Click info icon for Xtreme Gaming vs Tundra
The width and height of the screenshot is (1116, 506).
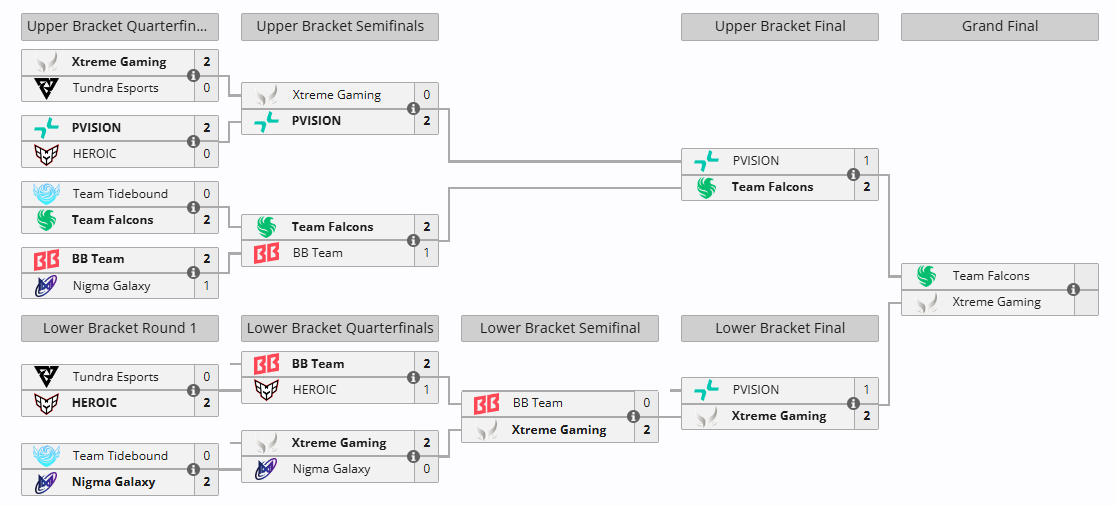click(193, 75)
